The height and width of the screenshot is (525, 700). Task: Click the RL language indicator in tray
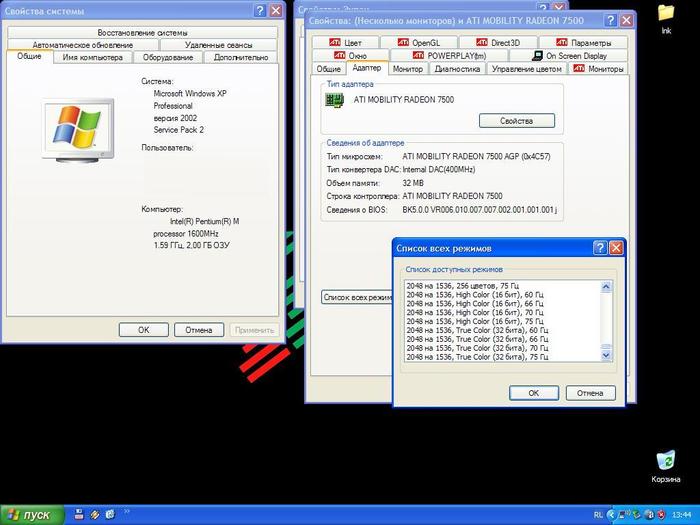(x=599, y=515)
